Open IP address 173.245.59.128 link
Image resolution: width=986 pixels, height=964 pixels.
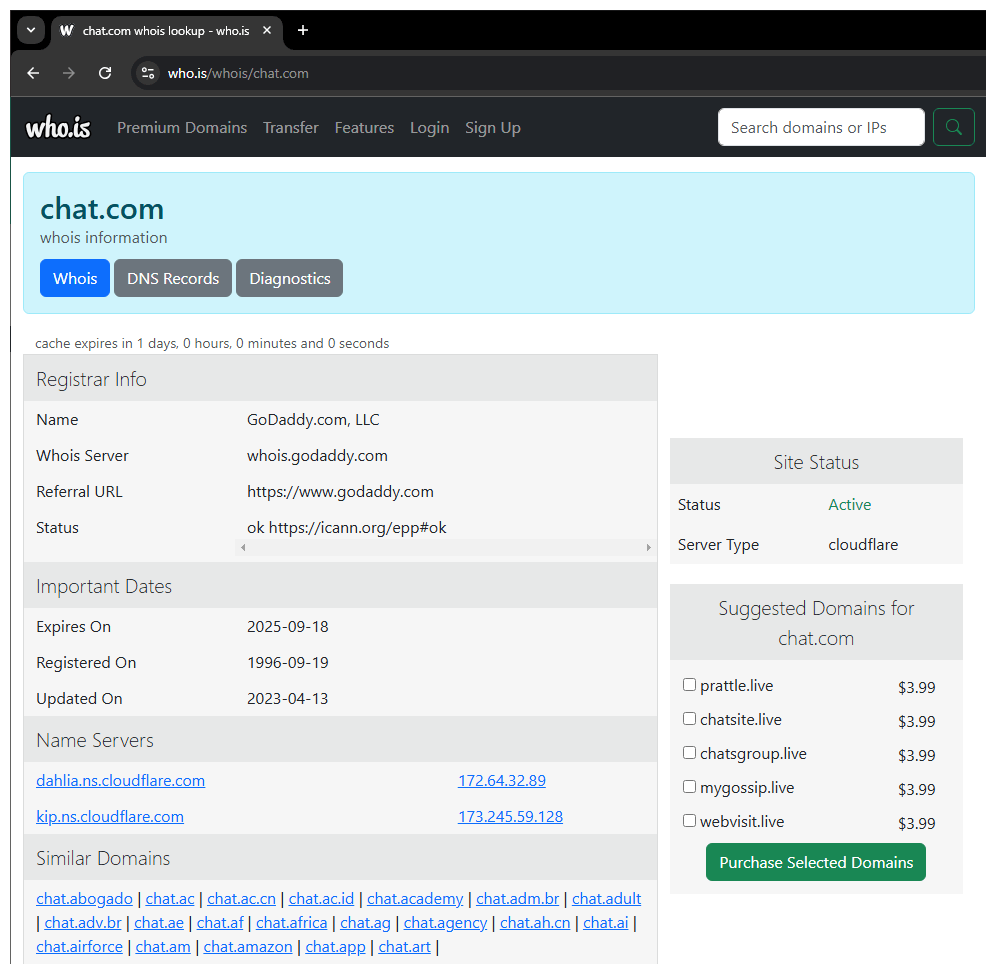[x=510, y=816]
